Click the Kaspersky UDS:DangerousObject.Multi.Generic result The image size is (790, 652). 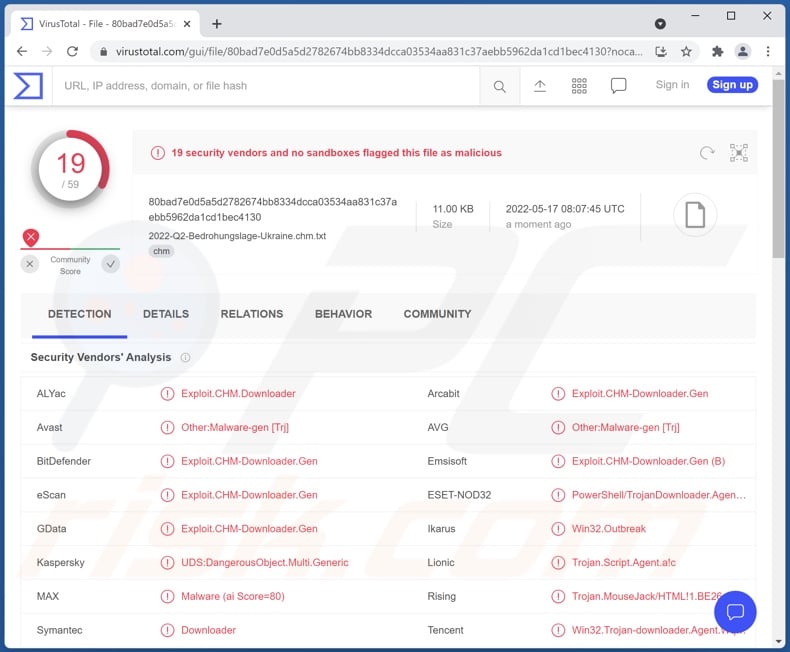point(265,562)
